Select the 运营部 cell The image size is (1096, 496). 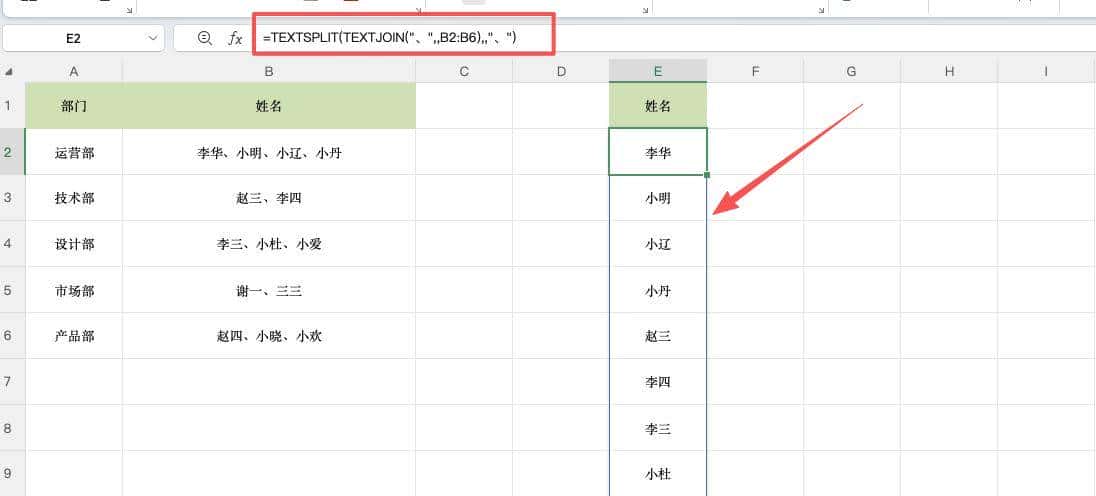pyautogui.click(x=73, y=152)
